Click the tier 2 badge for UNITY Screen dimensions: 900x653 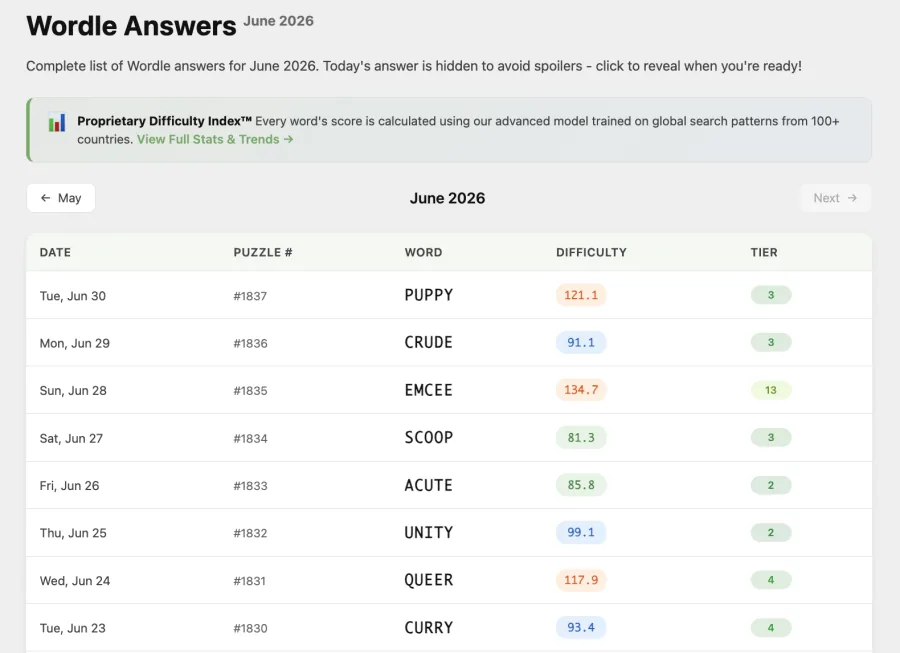click(x=771, y=532)
